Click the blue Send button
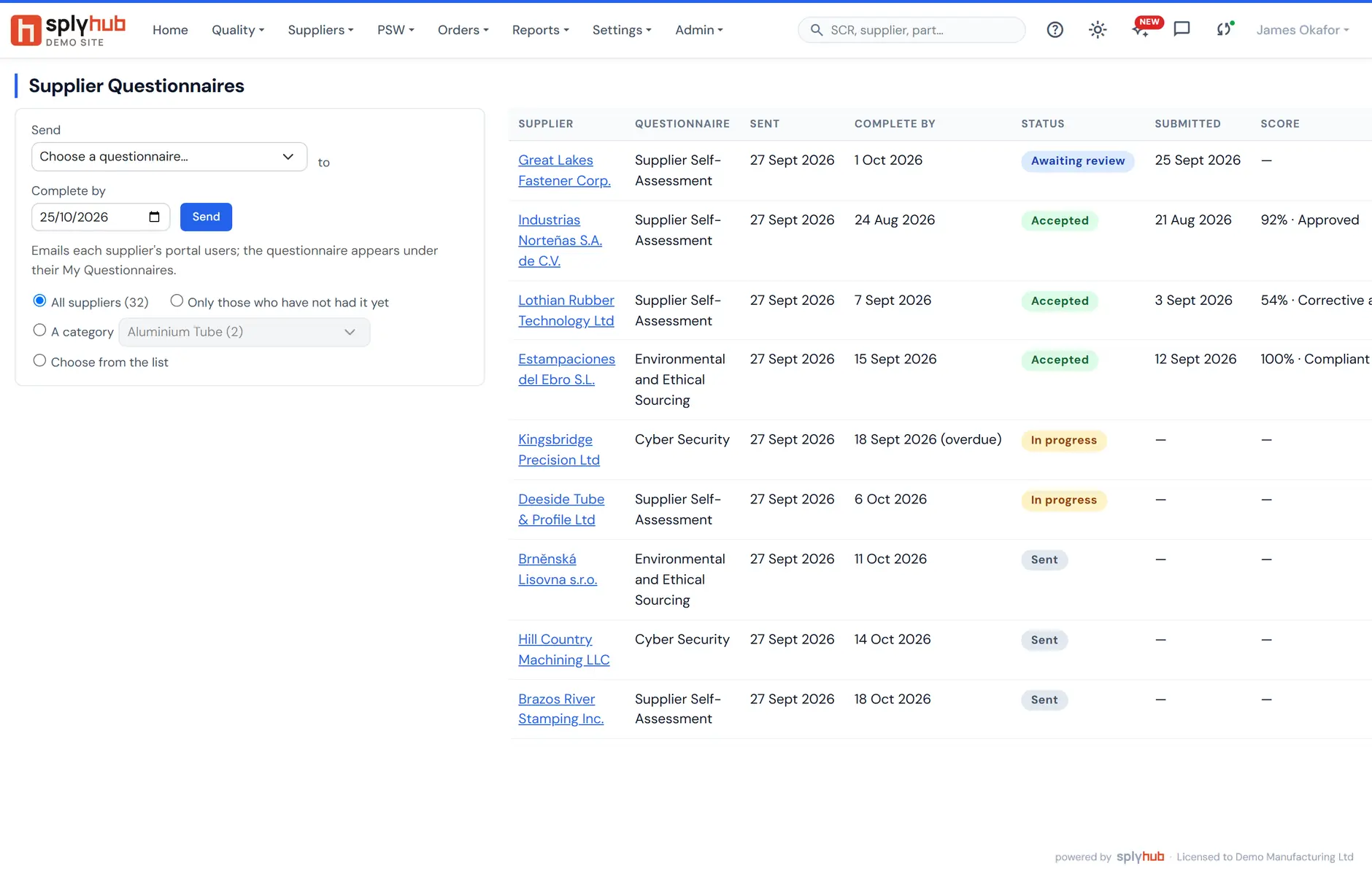 click(206, 217)
